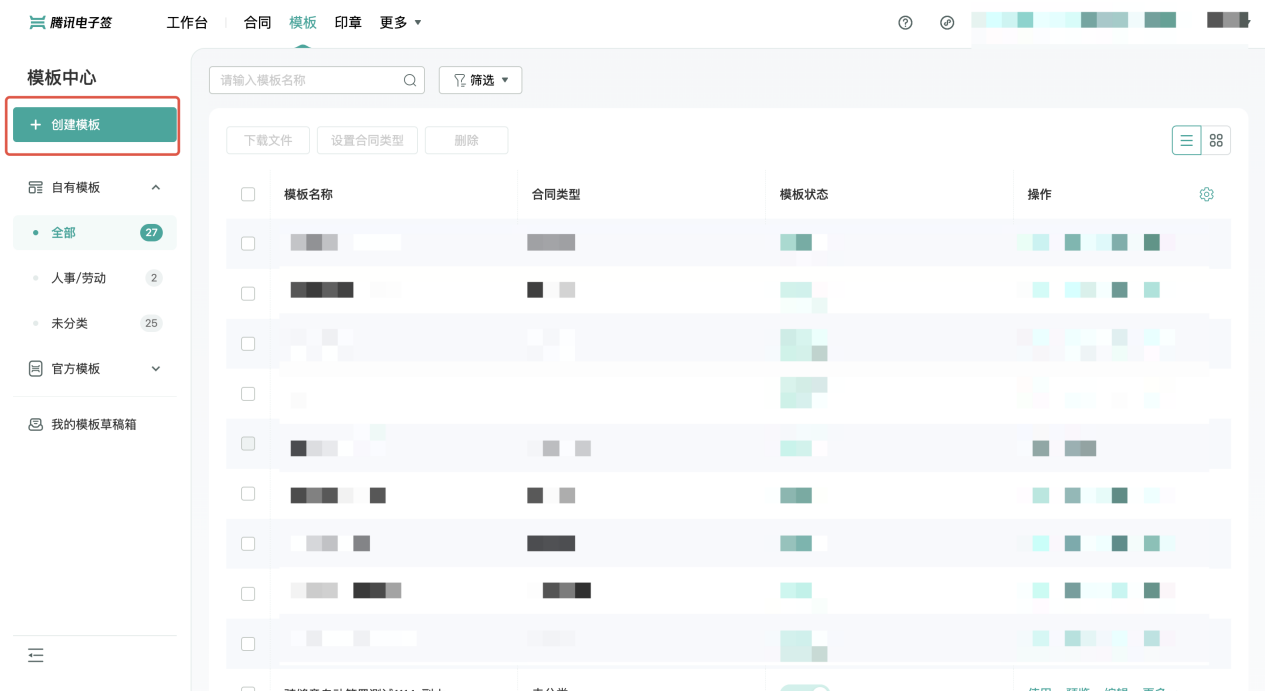The height and width of the screenshot is (691, 1265).
Task: Click the 模板状态 column header
Action: click(x=804, y=194)
